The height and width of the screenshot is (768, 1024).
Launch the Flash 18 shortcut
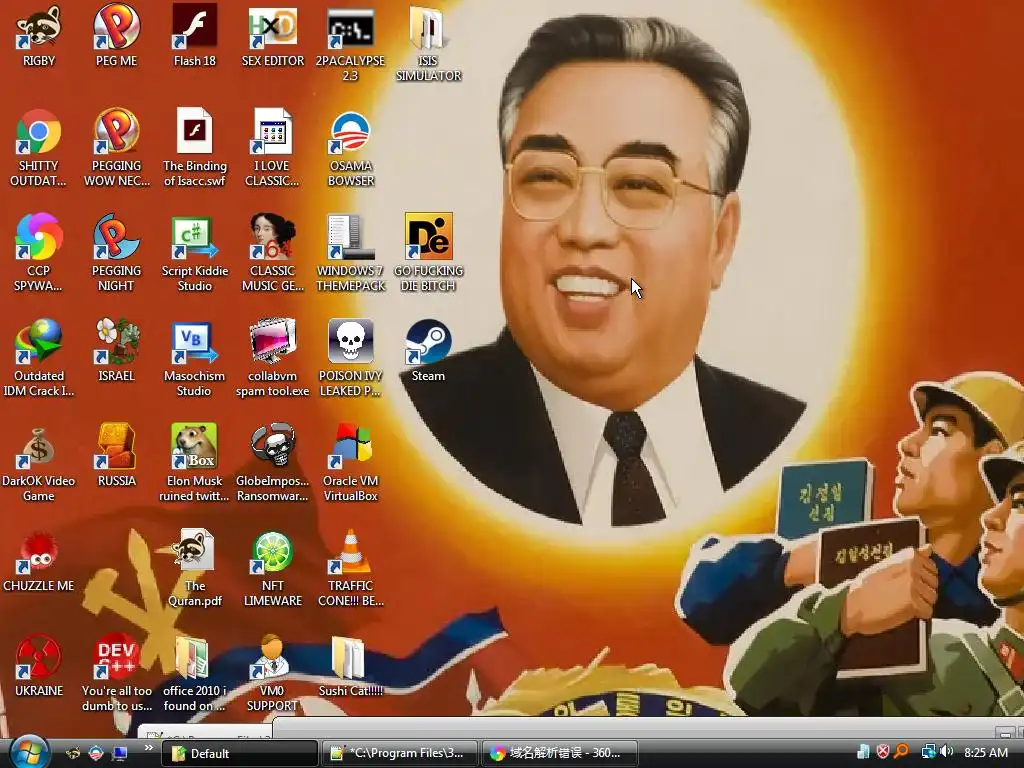(x=195, y=36)
